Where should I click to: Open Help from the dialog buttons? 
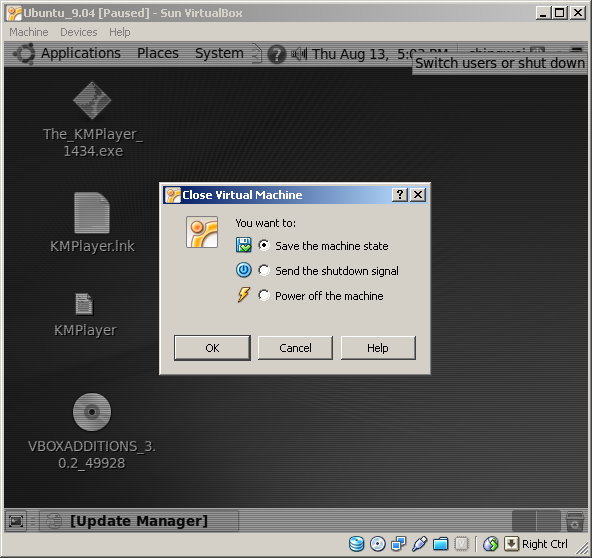tap(378, 348)
